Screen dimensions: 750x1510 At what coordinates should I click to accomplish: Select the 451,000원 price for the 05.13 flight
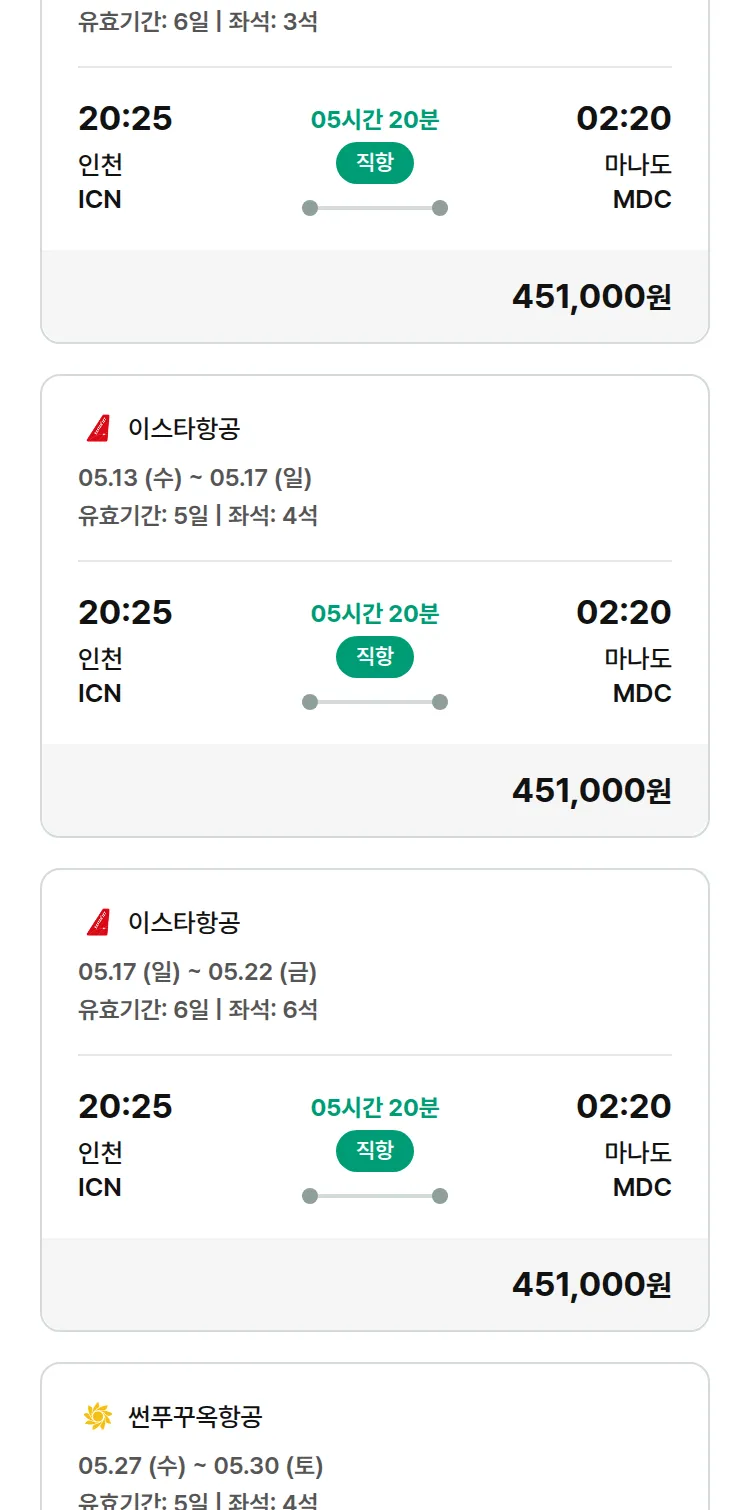591,791
